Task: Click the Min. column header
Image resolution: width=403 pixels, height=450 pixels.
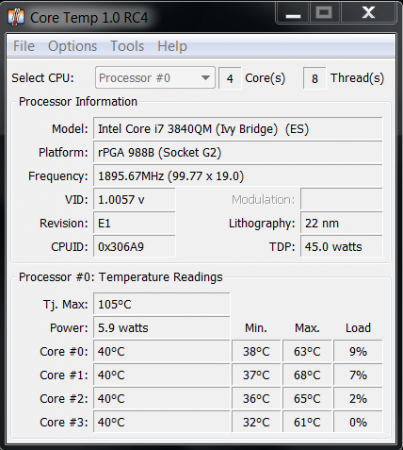Action: [x=256, y=328]
